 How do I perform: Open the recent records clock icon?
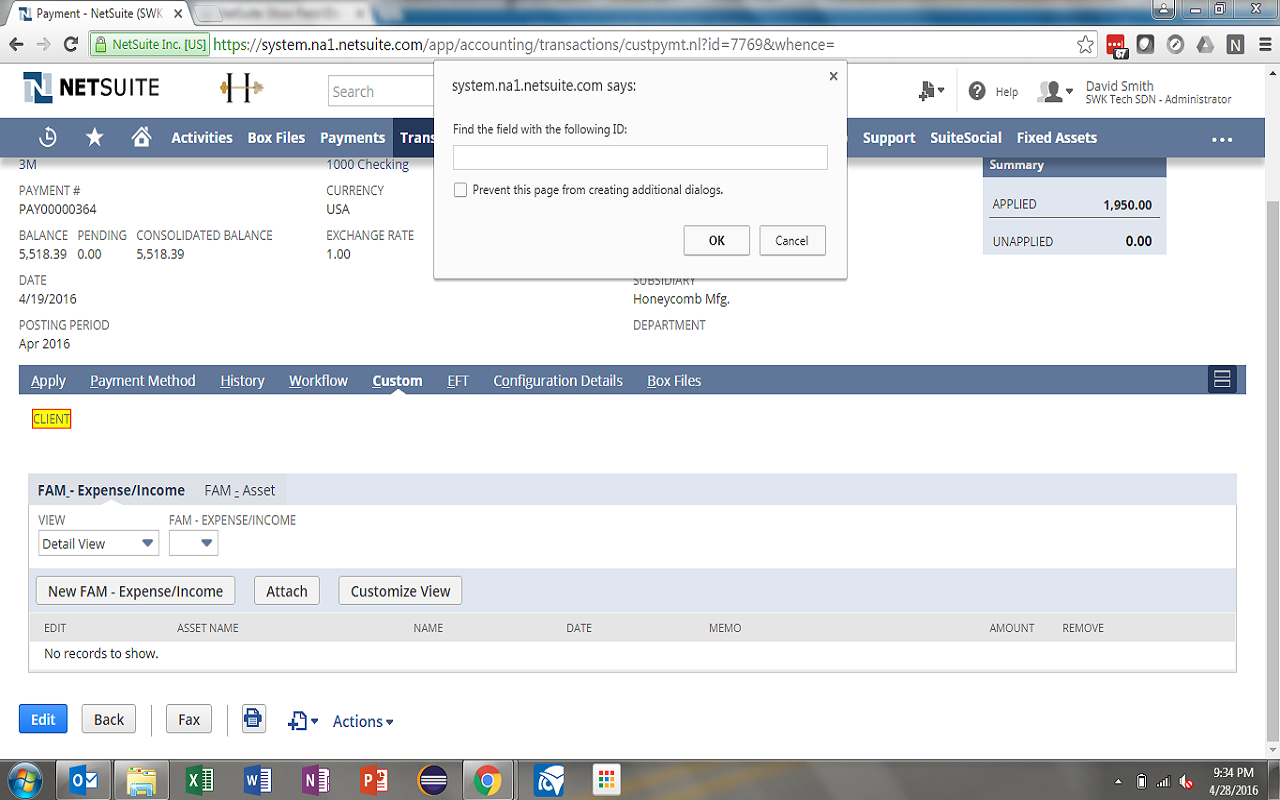(47, 137)
